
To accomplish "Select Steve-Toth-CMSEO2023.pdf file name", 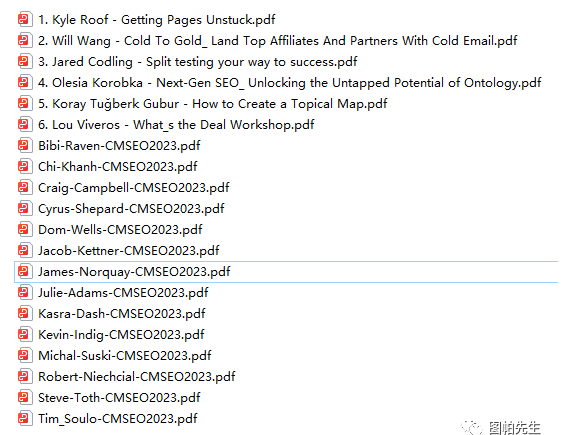I will [x=119, y=397].
